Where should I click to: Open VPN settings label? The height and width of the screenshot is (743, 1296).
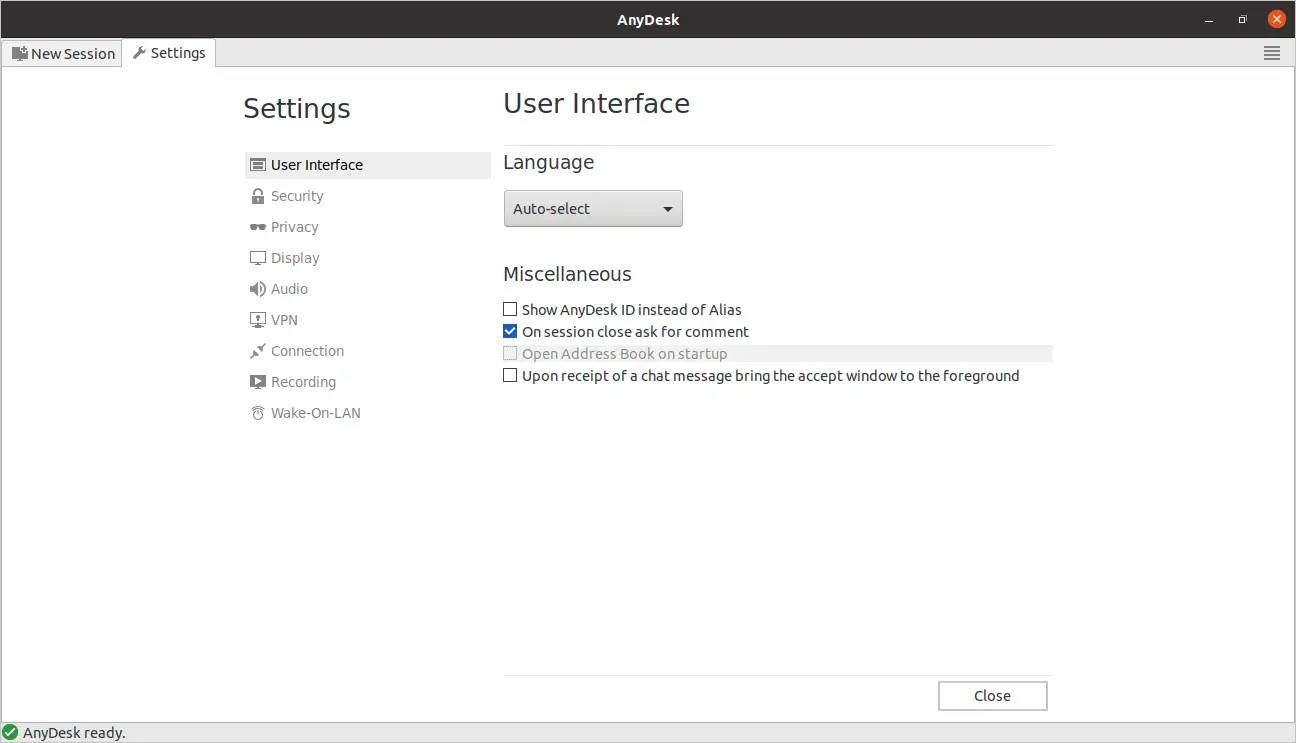[x=284, y=320]
